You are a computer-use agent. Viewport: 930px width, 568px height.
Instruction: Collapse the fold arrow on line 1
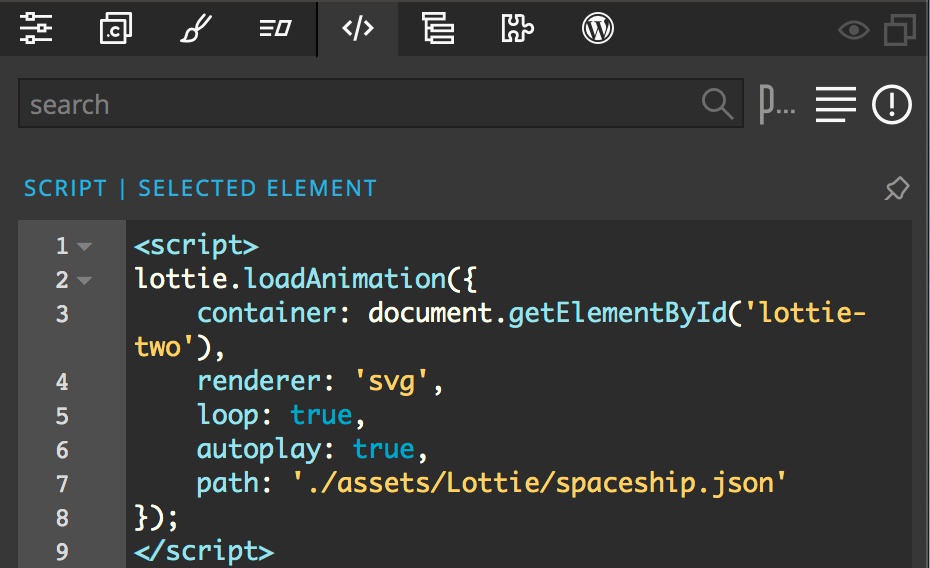pyautogui.click(x=85, y=246)
